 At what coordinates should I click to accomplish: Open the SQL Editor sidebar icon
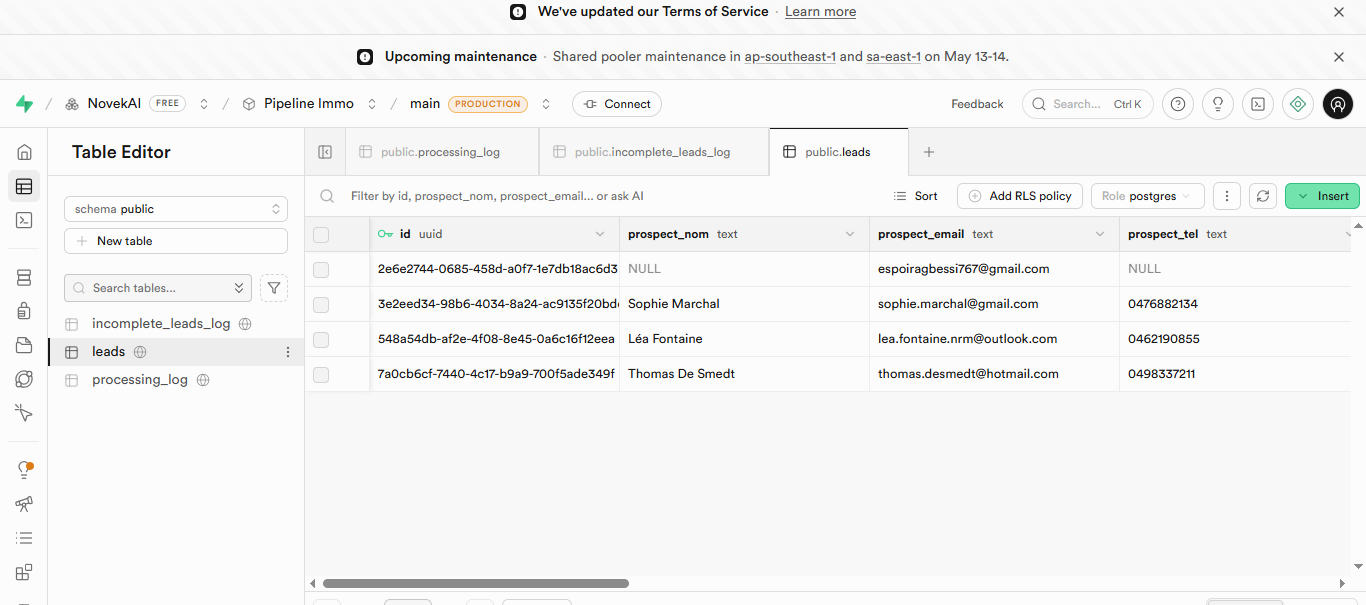pos(24,220)
